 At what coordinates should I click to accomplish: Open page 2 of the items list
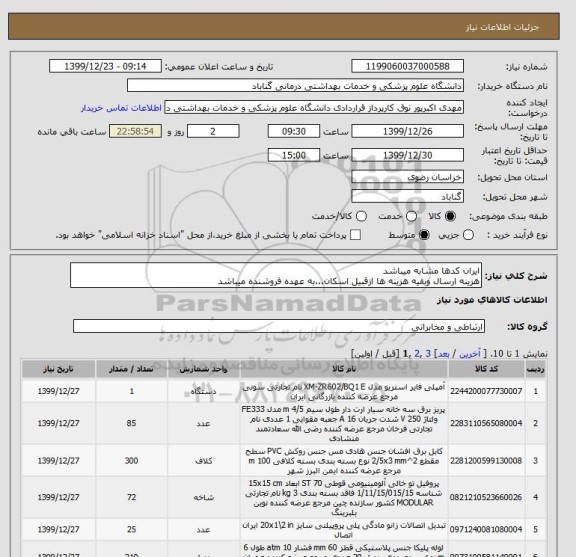coord(417,354)
